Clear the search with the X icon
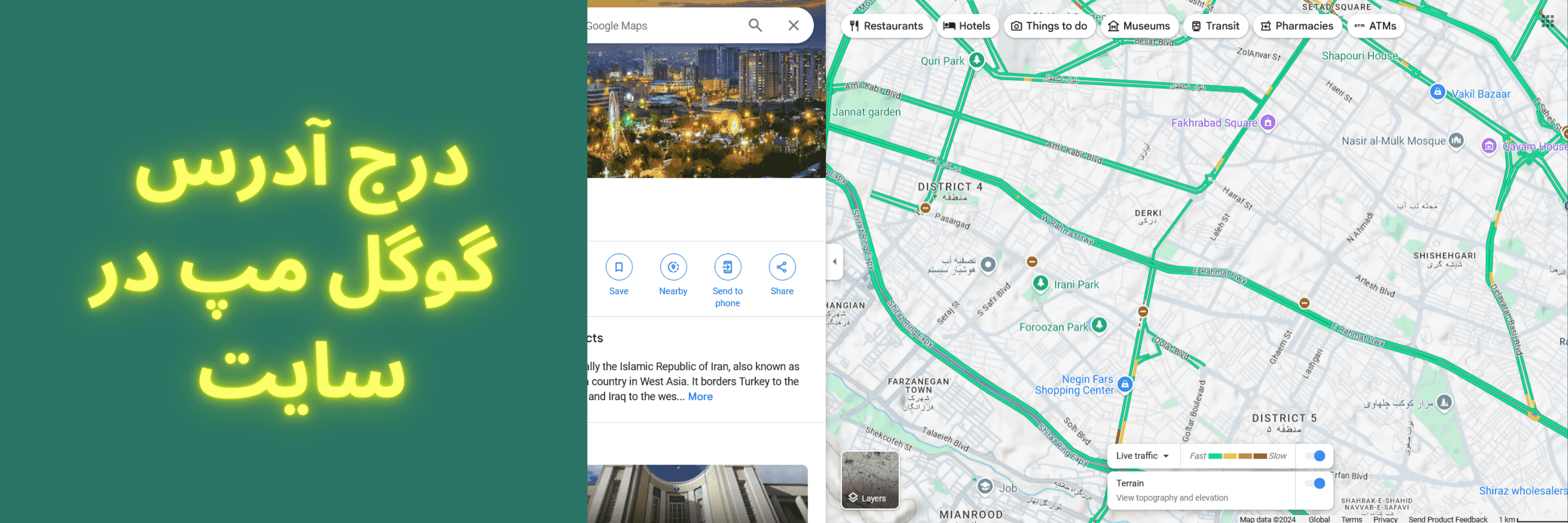The height and width of the screenshot is (523, 1568). point(793,26)
